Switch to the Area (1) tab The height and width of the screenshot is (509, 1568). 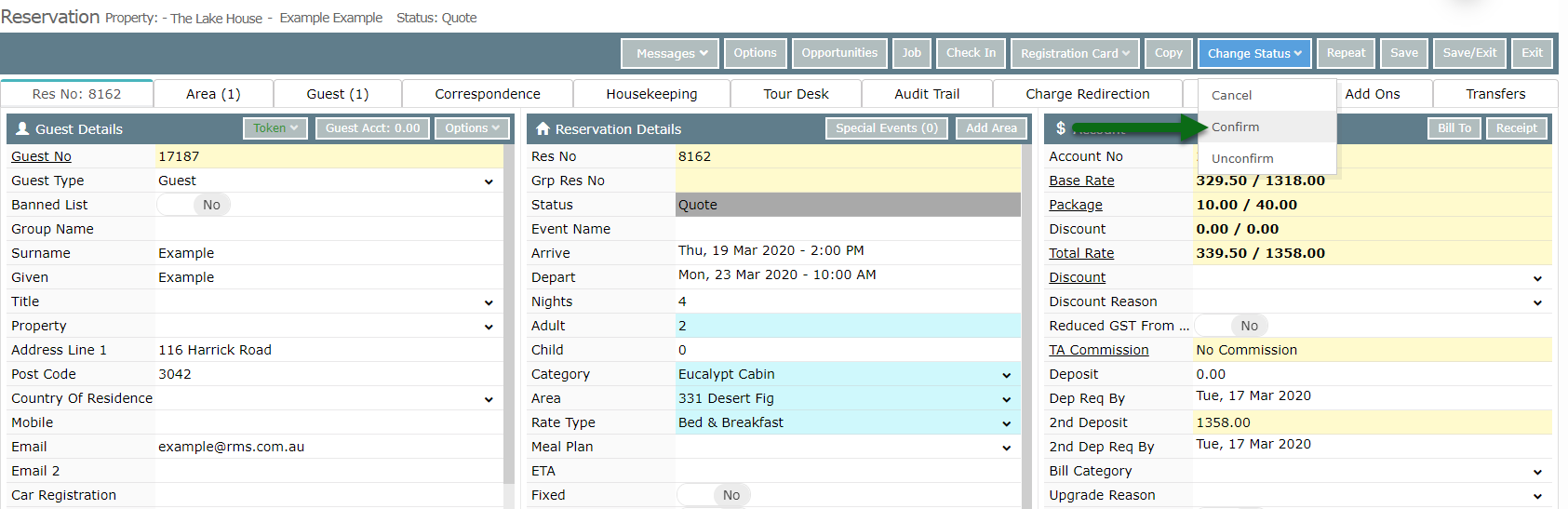coord(213,94)
